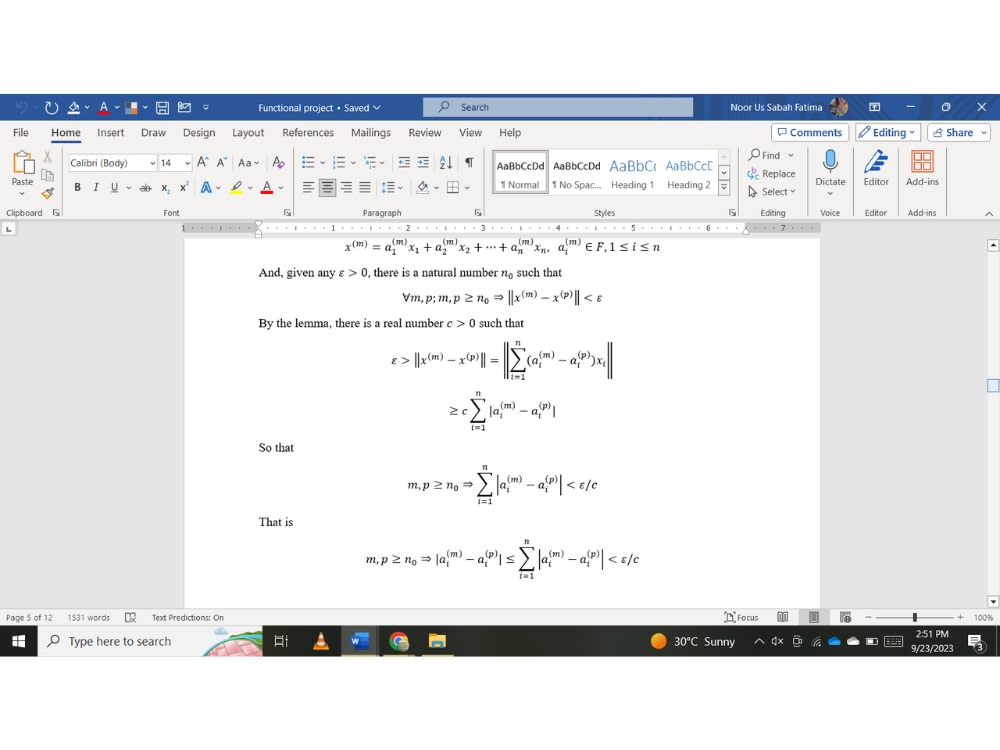
Task: Open the Add-ins panel
Action: pos(922,170)
